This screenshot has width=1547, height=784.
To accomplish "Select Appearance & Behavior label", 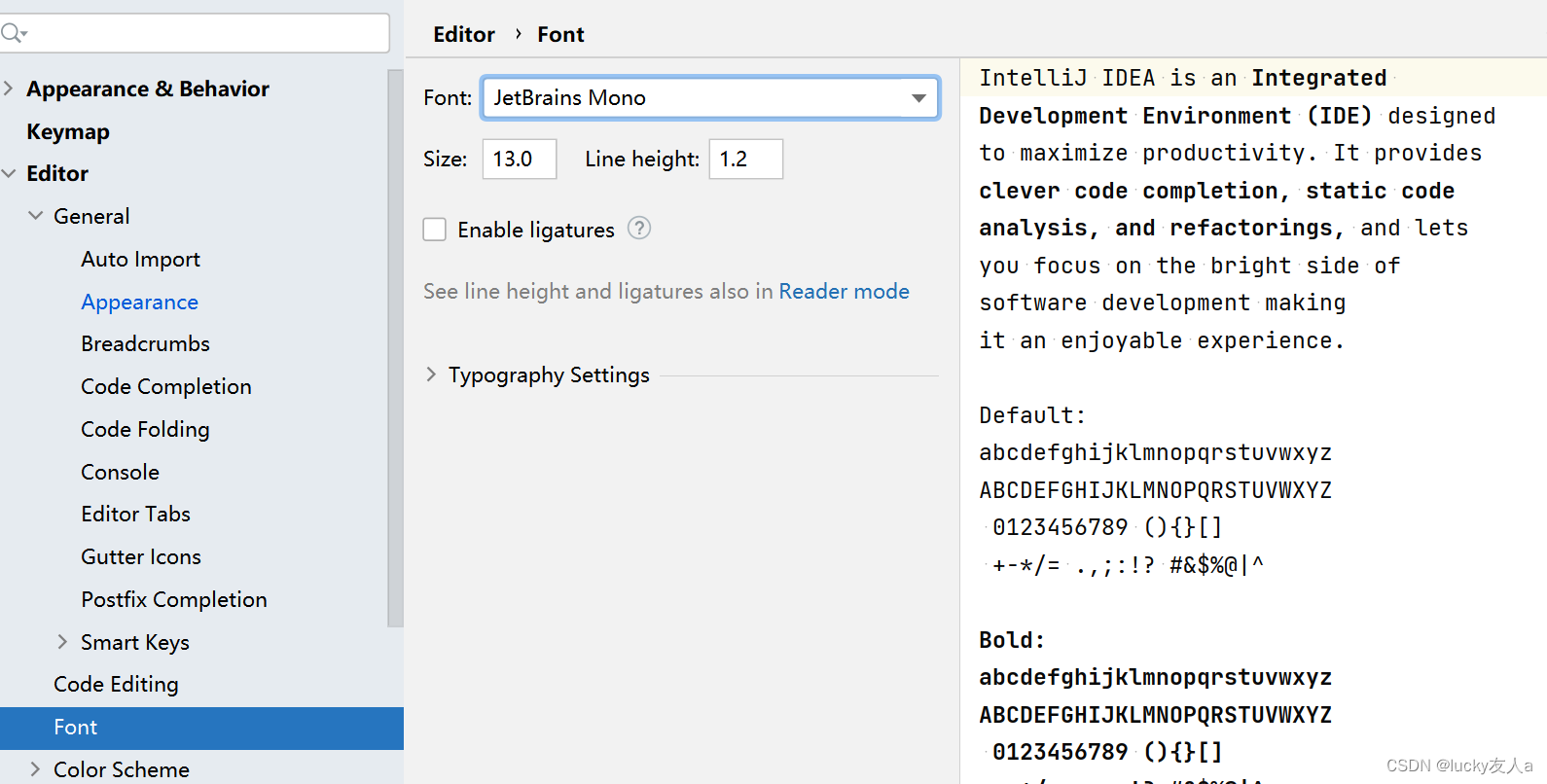I will point(148,89).
